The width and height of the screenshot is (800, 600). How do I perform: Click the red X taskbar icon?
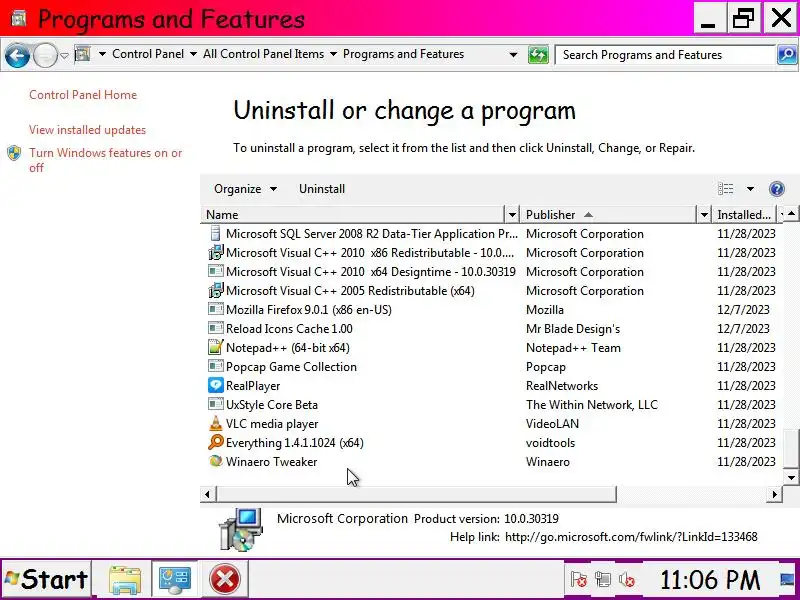click(224, 580)
